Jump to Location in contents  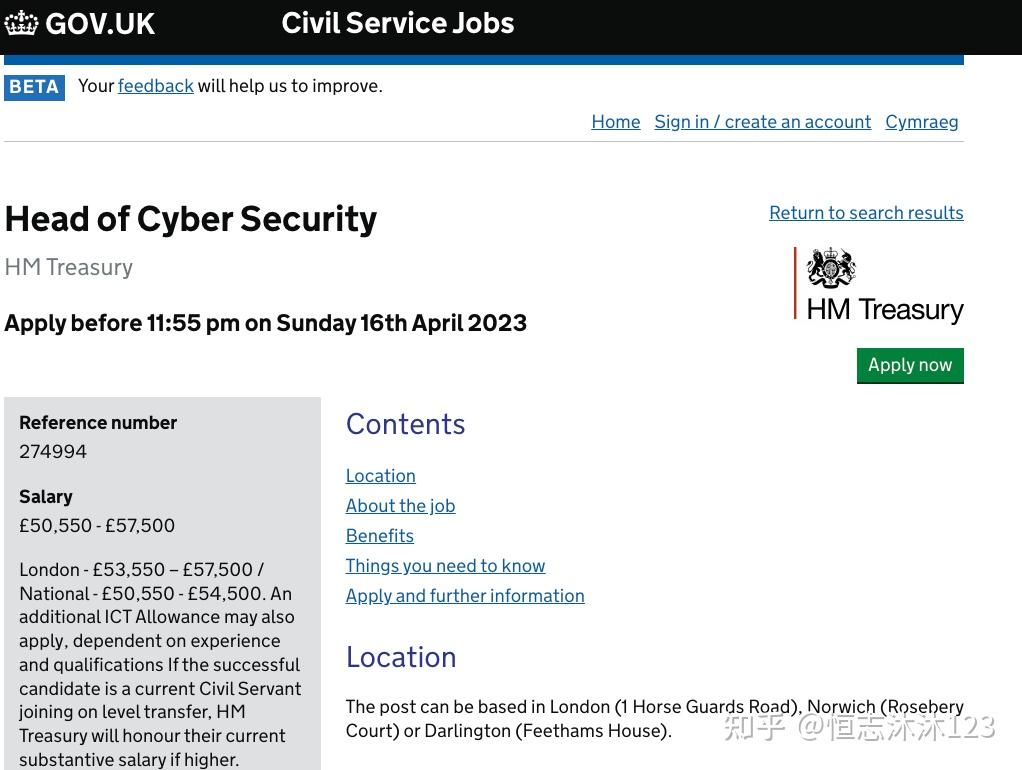[380, 476]
